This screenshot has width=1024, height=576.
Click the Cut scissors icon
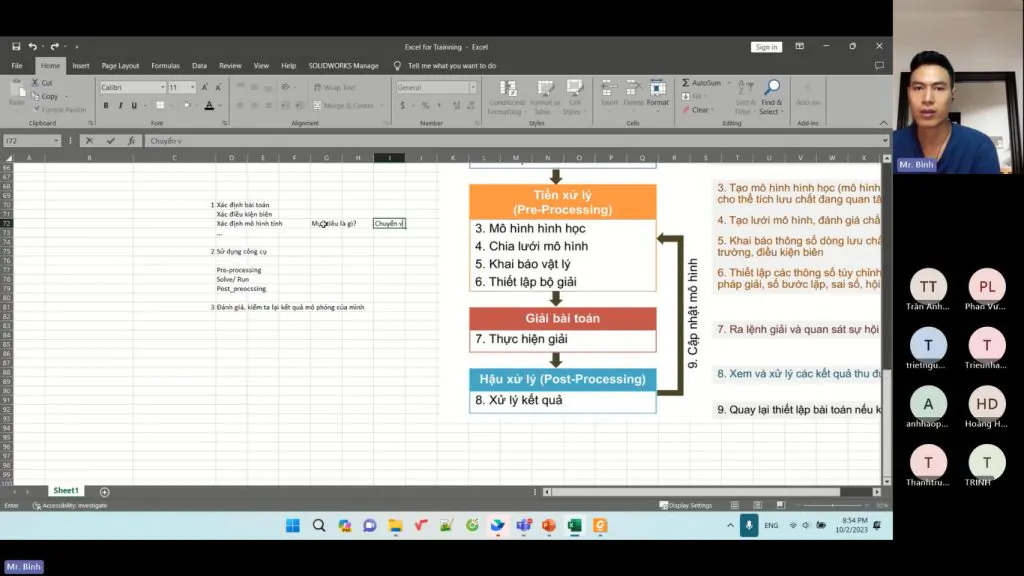click(36, 83)
